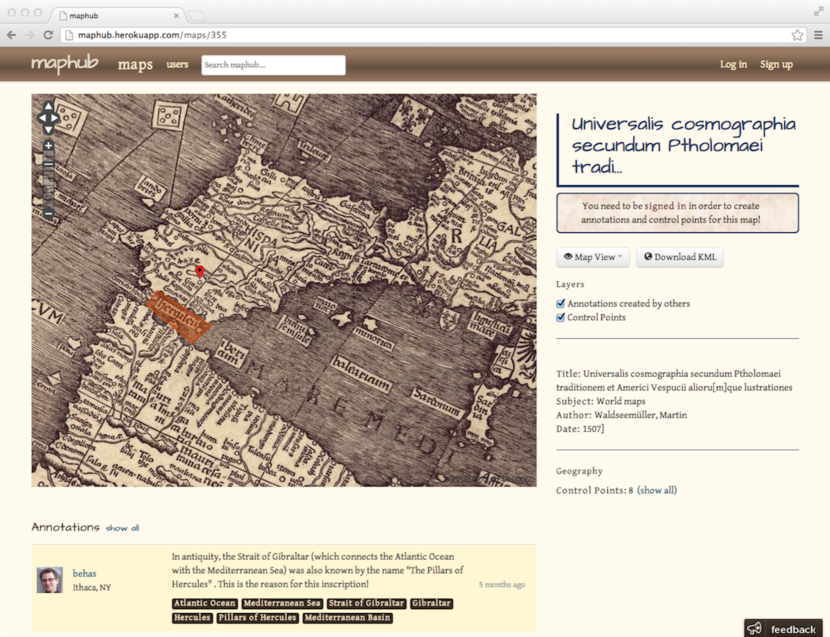The height and width of the screenshot is (637, 830).
Task: Pan the map right with arrow control
Action: pos(56,118)
